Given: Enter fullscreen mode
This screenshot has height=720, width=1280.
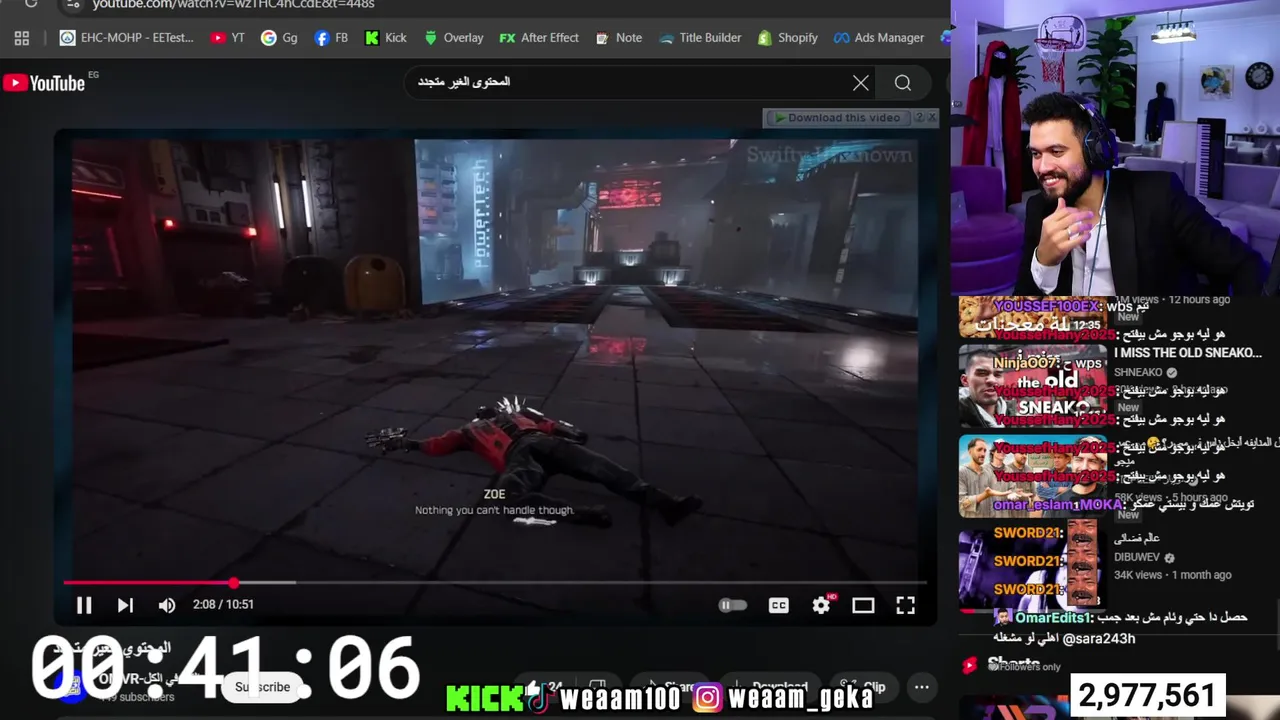Looking at the screenshot, I should pos(905,605).
